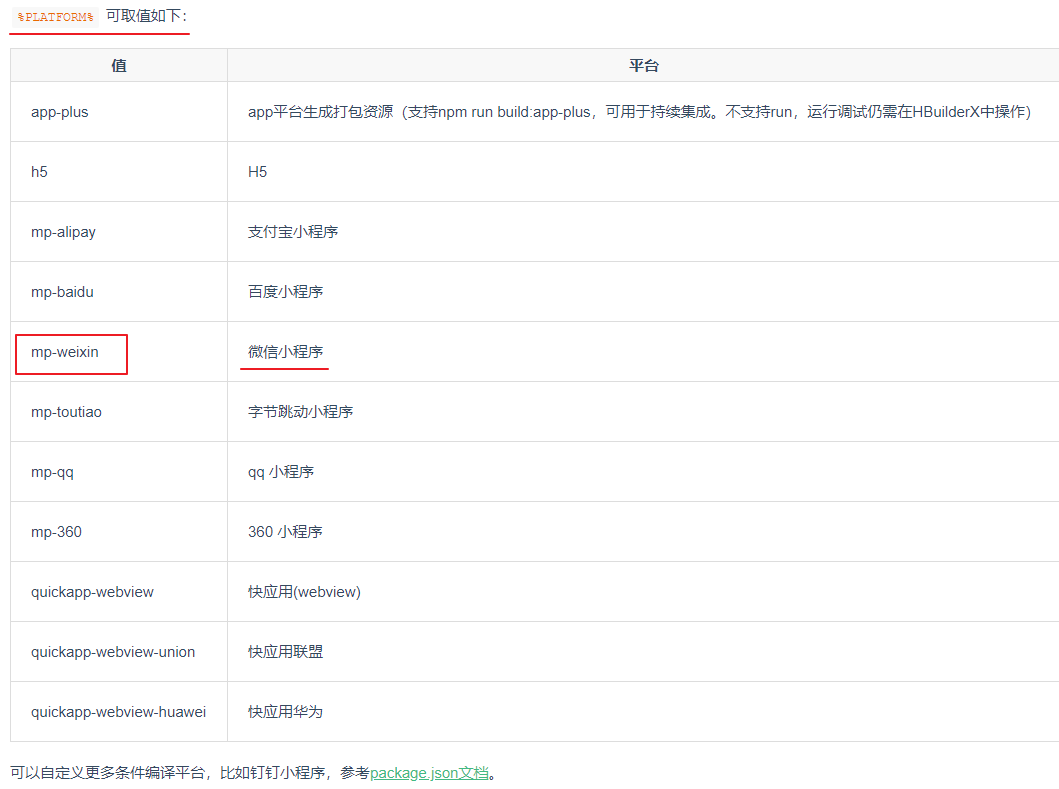Select the 值 column header

(119, 66)
